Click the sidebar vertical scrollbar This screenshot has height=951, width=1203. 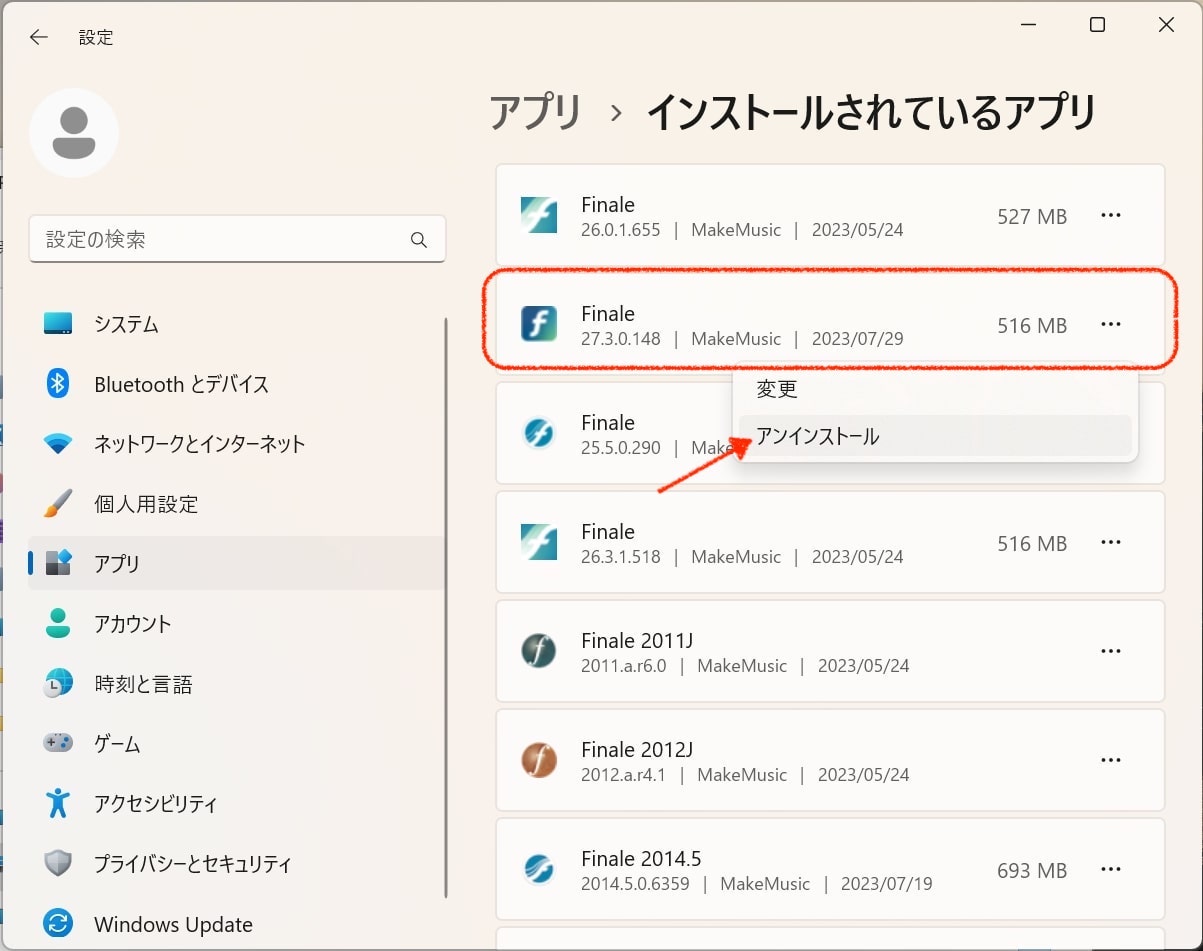[446, 608]
